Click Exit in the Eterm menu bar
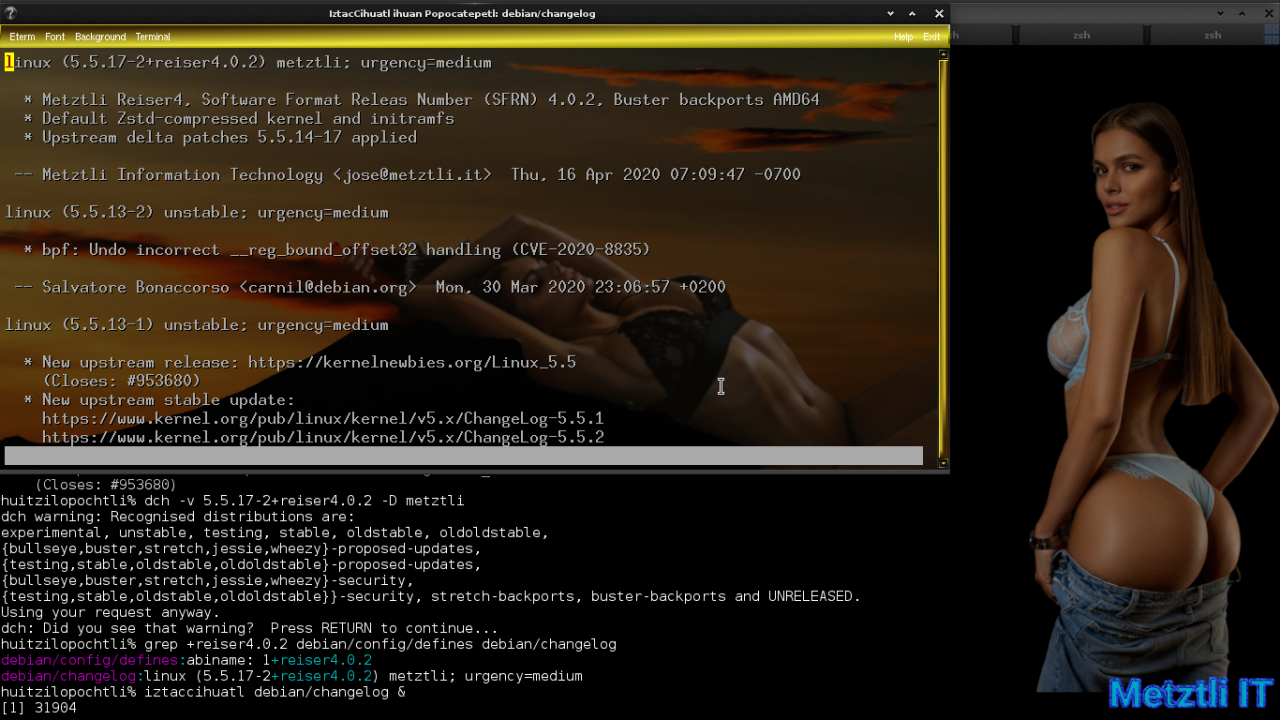This screenshot has width=1280, height=720. click(931, 37)
